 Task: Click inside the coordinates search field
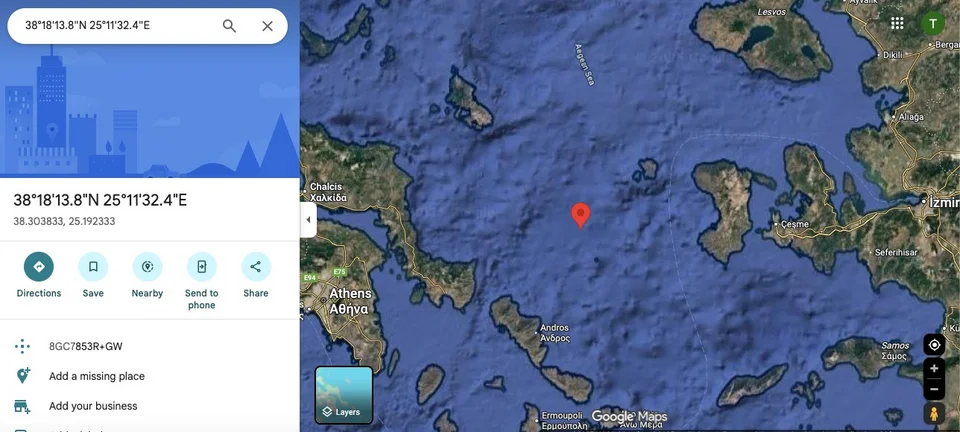point(119,26)
